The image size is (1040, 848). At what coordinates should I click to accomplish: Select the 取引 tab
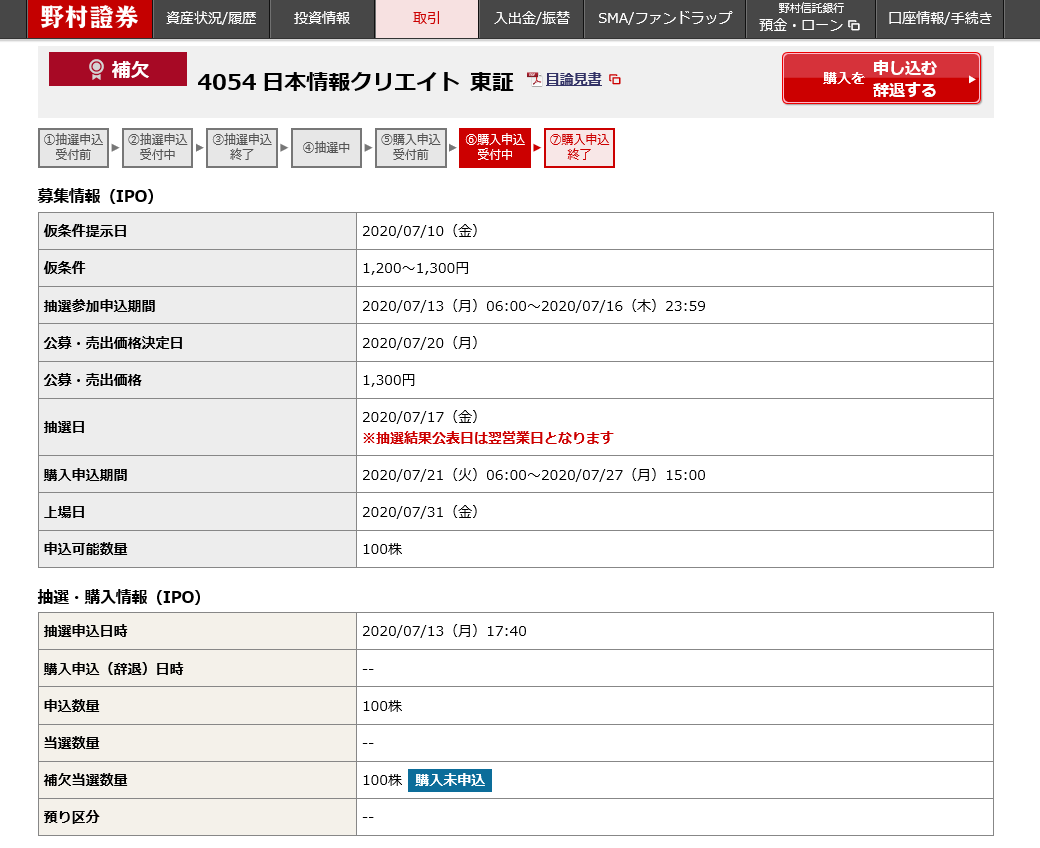pos(426,18)
